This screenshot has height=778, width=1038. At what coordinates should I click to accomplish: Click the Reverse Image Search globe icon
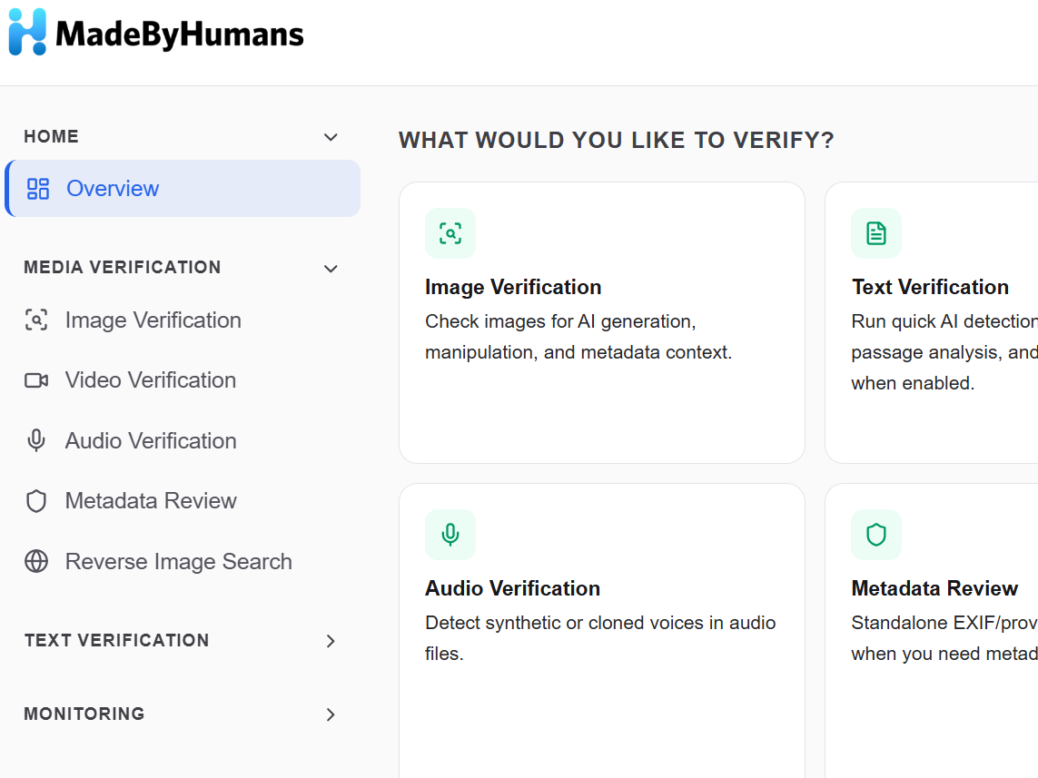coord(36,561)
